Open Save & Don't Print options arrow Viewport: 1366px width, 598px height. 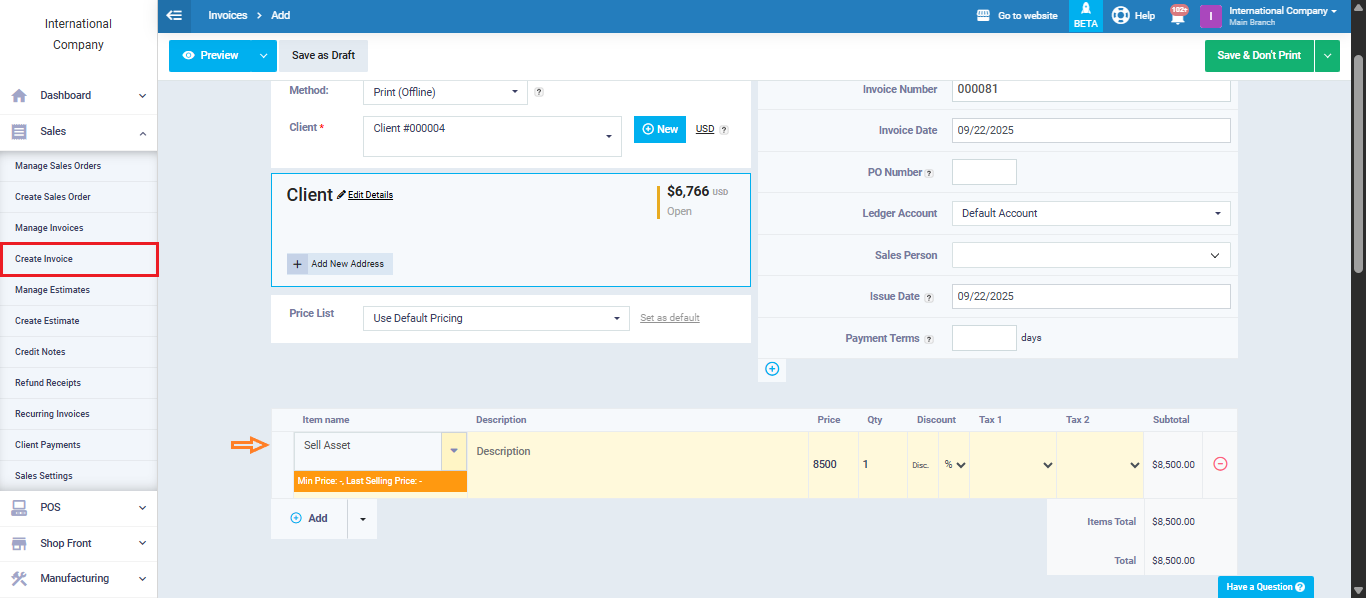point(1328,56)
